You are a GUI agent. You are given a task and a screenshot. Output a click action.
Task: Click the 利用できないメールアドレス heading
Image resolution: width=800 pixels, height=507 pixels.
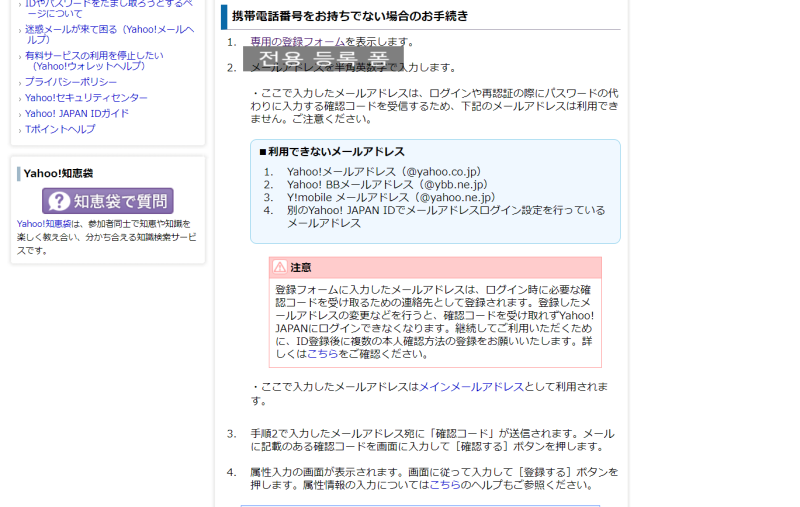point(332,151)
